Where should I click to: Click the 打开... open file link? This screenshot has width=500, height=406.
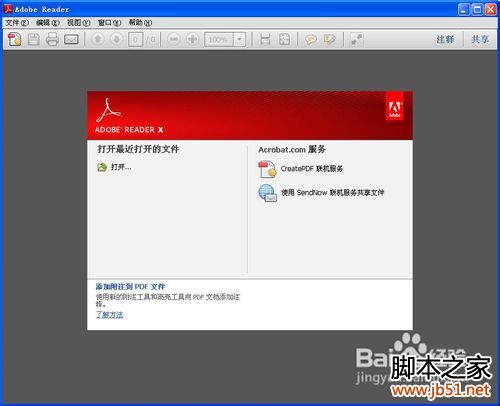[121, 167]
